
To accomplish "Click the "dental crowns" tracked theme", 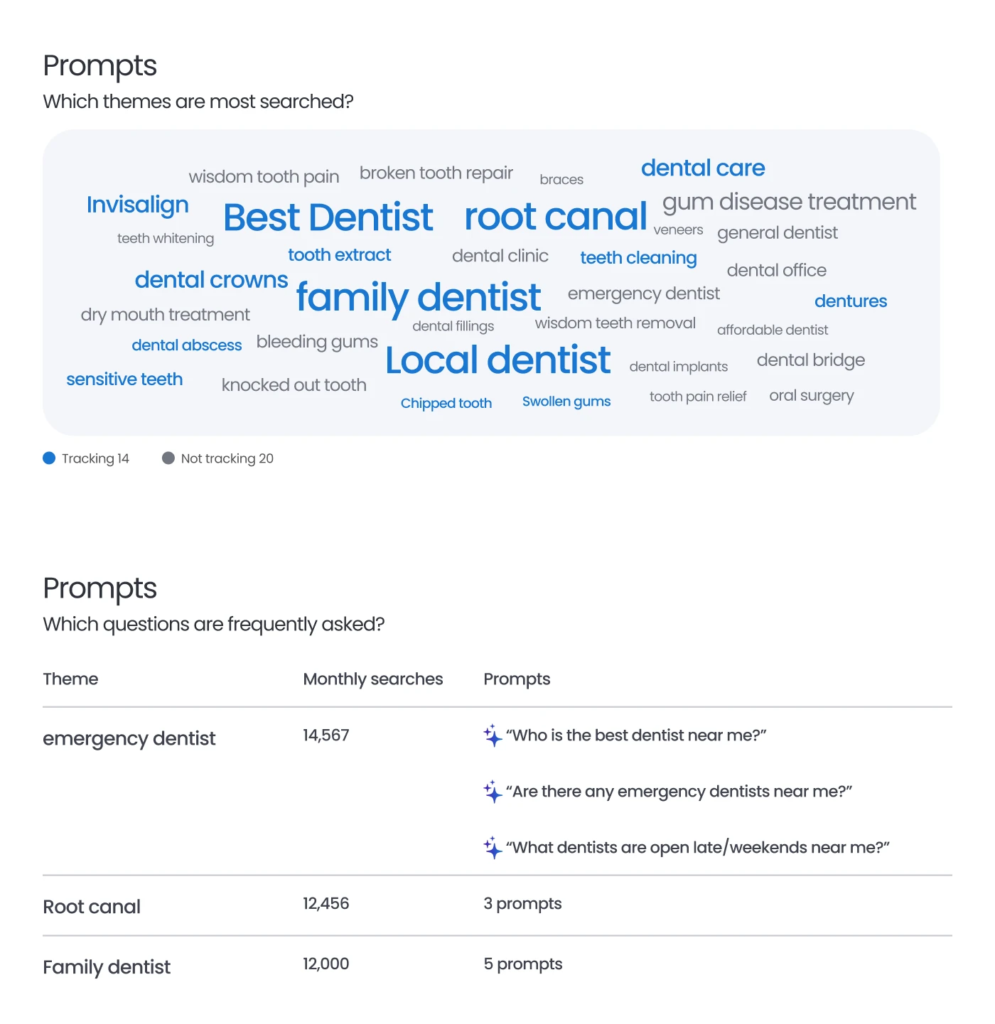I will click(x=211, y=280).
